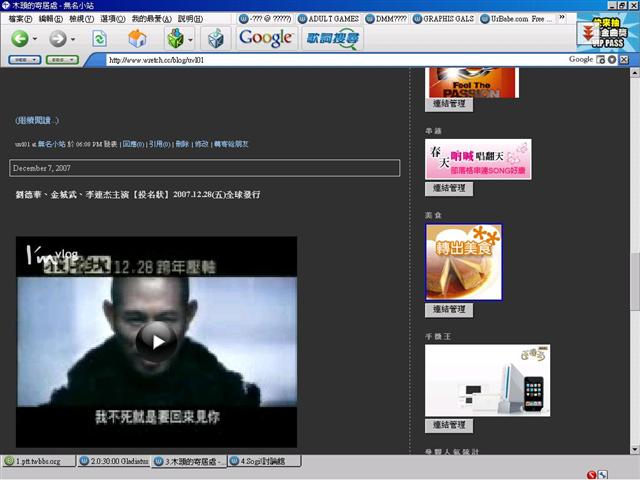Open the search engine round dropdown icon
This screenshot has height=480, width=640.
click(x=612, y=60)
